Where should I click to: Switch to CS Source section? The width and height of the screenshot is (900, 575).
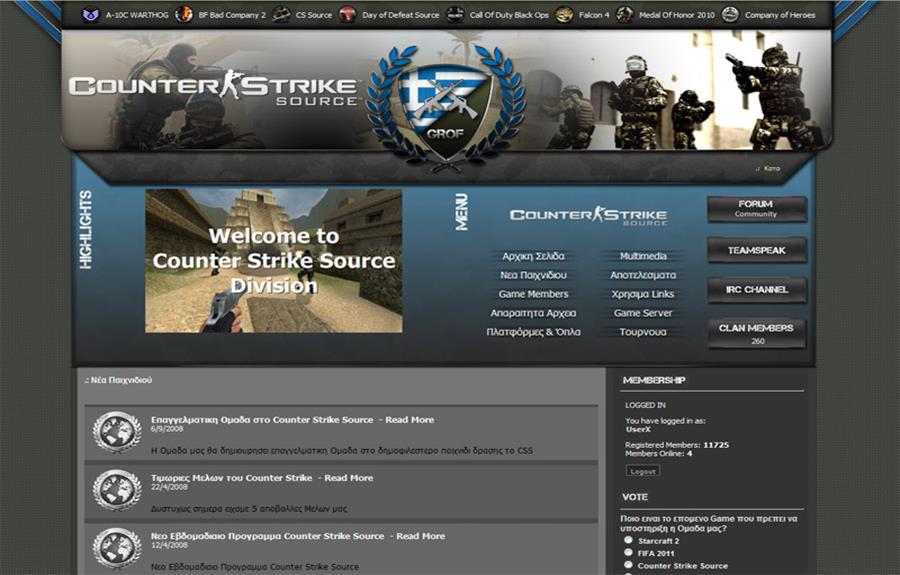pos(313,15)
